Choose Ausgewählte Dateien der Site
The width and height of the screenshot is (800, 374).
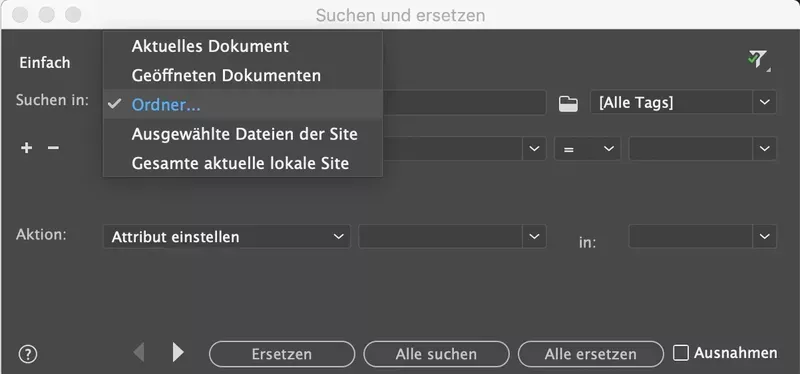click(x=243, y=134)
